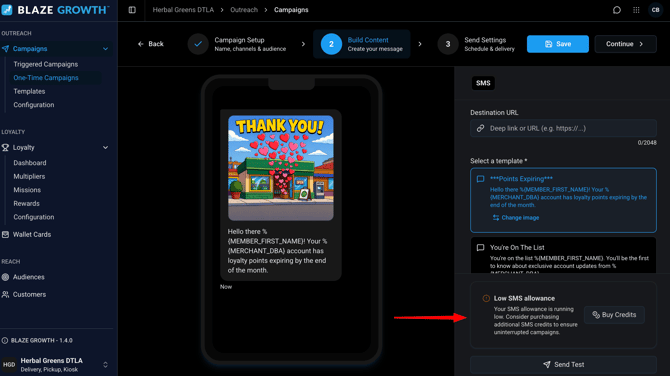The image size is (670, 376).
Task: Open Loyalty Dashboard
Action: 30,163
